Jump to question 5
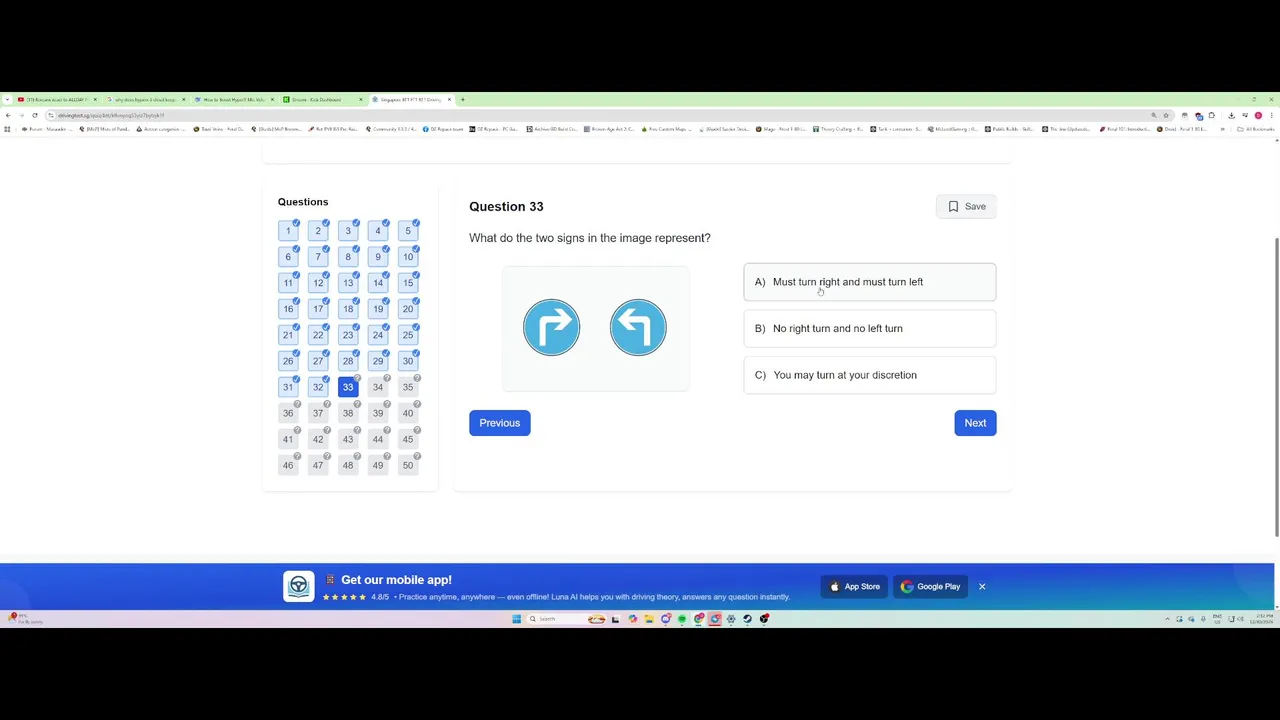1280x720 pixels. pyautogui.click(x=408, y=231)
